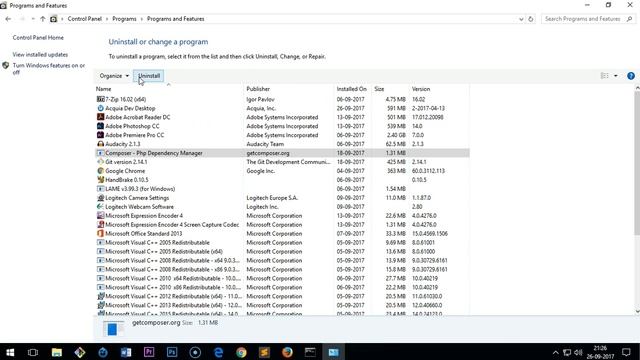Screen dimensions: 640x360
Task: Open View installed updates link
Action: tap(40, 55)
